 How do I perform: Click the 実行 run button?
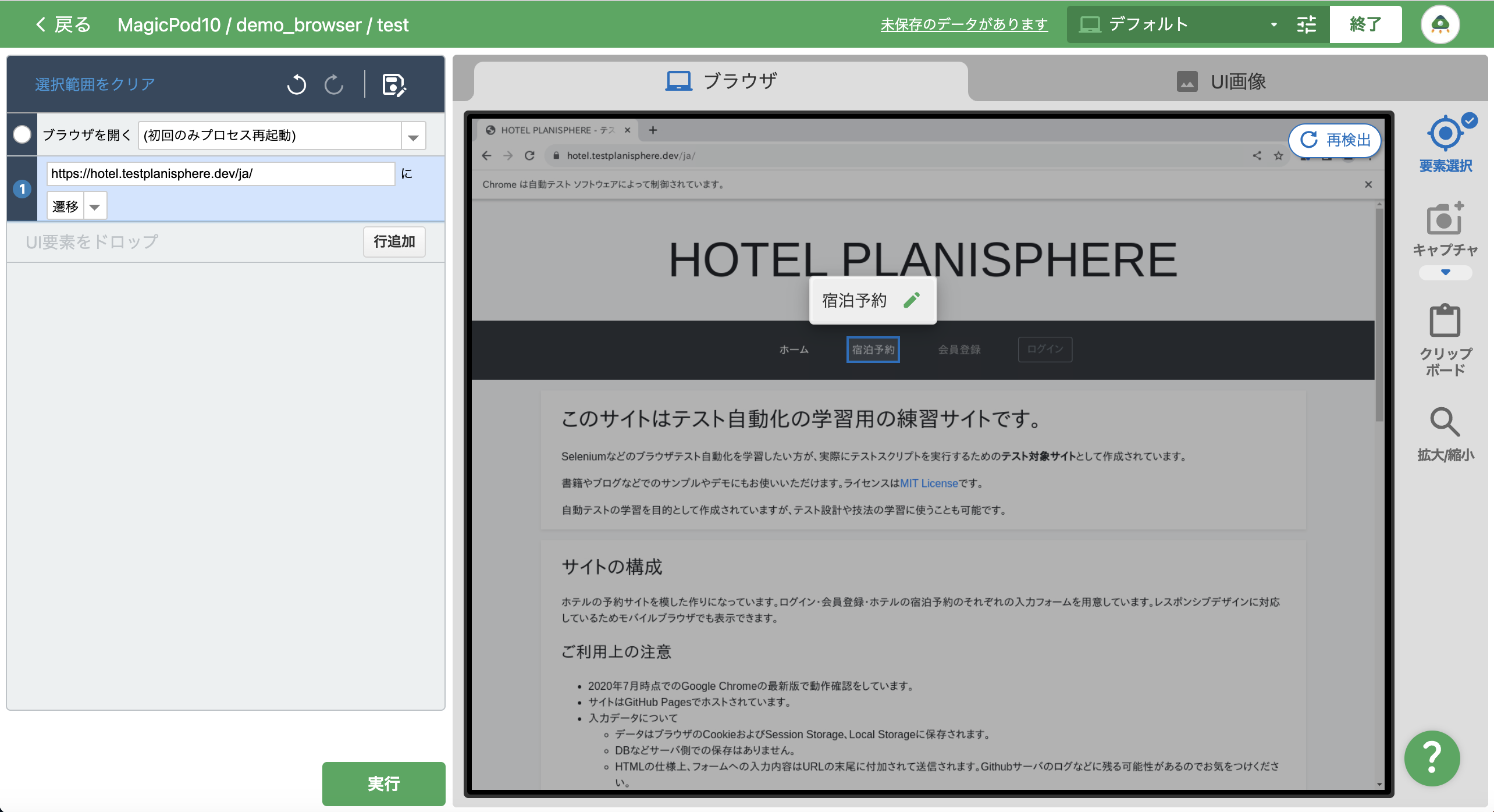point(383,783)
